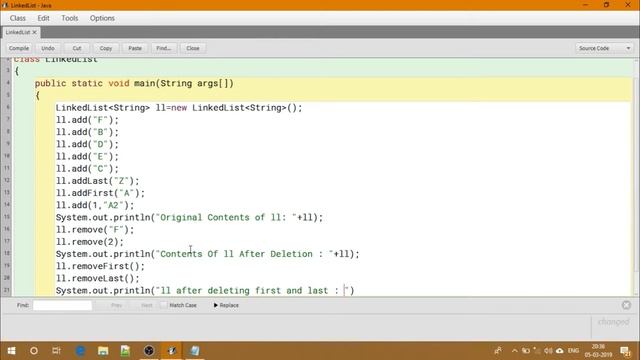Click the OneDrive cloud tray icon
The image size is (640, 360).
tap(560, 351)
